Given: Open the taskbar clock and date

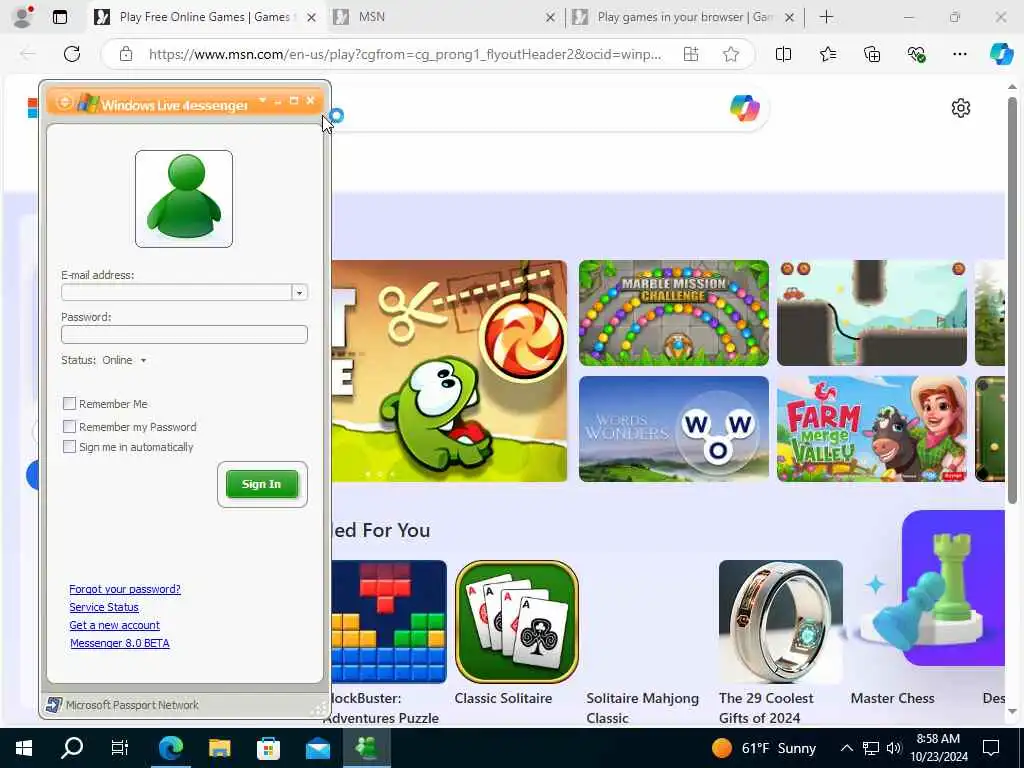Looking at the screenshot, I should [938, 748].
